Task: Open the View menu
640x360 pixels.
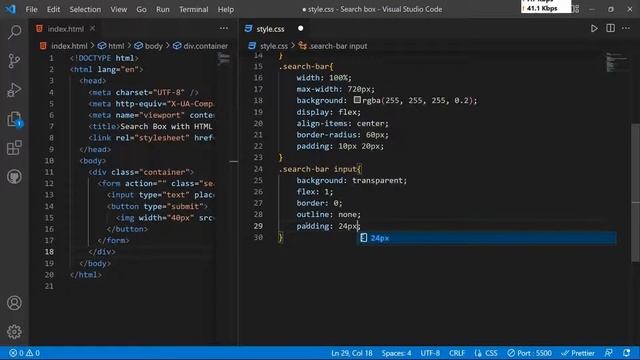Action: (x=118, y=9)
